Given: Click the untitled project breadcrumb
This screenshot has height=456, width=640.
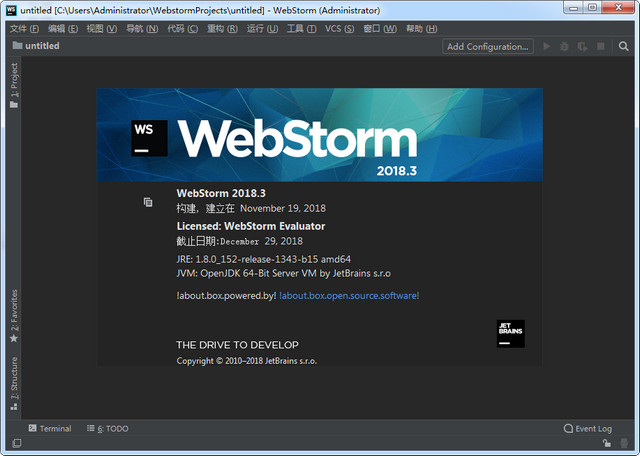Looking at the screenshot, I should click(36, 46).
